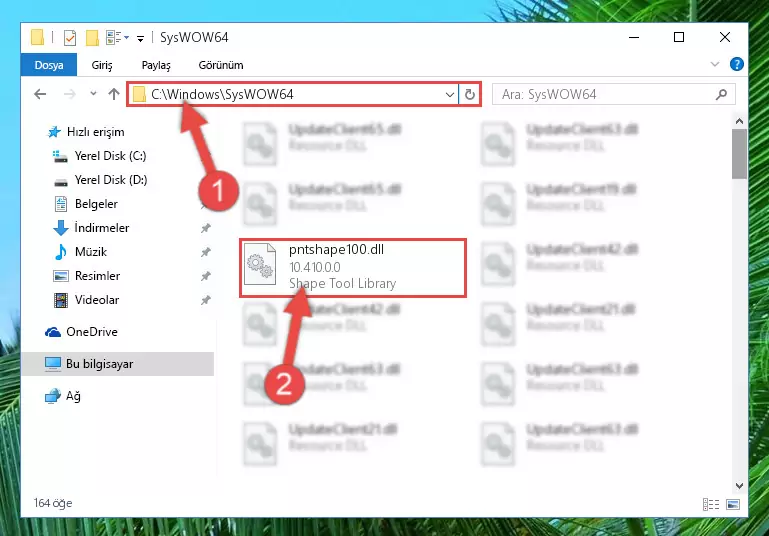Click the New folder icon in quick access toolbar
Image resolution: width=769 pixels, height=536 pixels.
(x=92, y=38)
